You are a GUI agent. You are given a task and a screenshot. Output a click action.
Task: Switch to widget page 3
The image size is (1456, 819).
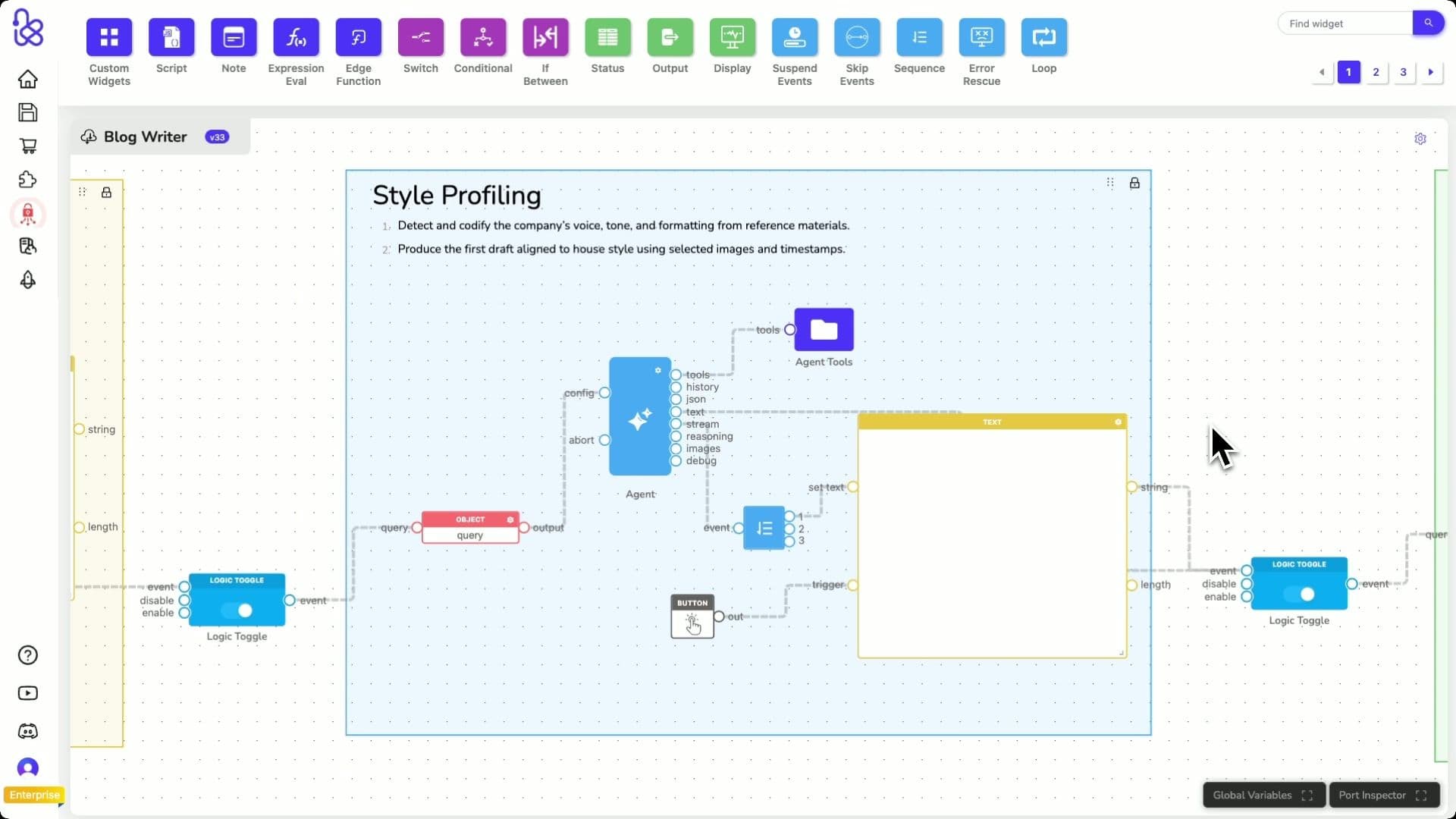[x=1404, y=72]
